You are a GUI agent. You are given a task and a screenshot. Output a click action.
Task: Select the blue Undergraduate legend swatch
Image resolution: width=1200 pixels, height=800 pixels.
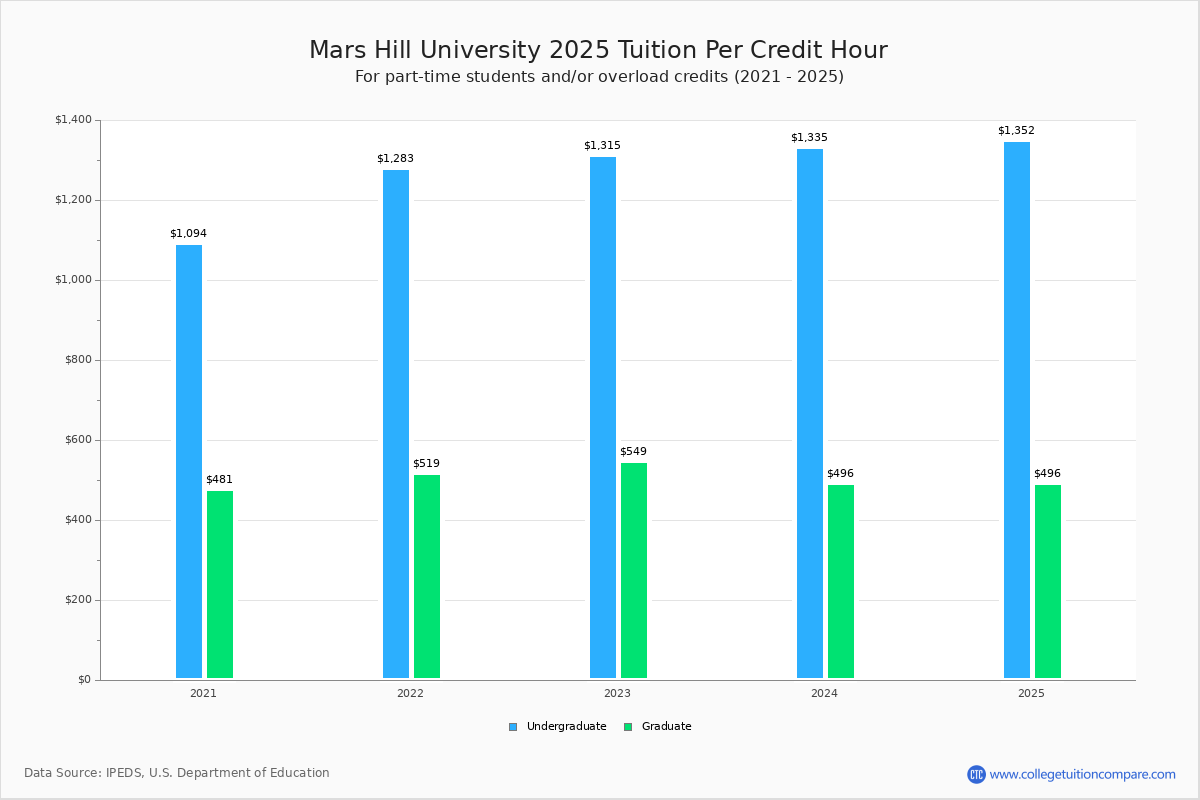[512, 726]
